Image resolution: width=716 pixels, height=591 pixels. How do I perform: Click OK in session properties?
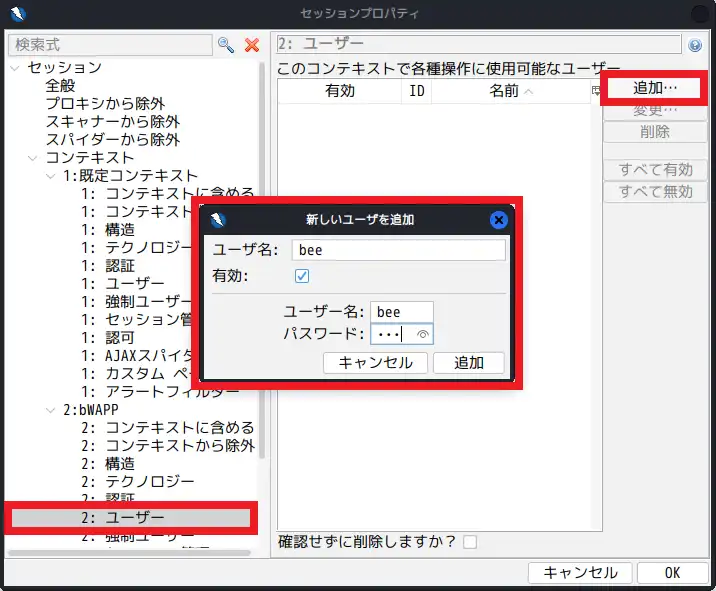[x=672, y=573]
